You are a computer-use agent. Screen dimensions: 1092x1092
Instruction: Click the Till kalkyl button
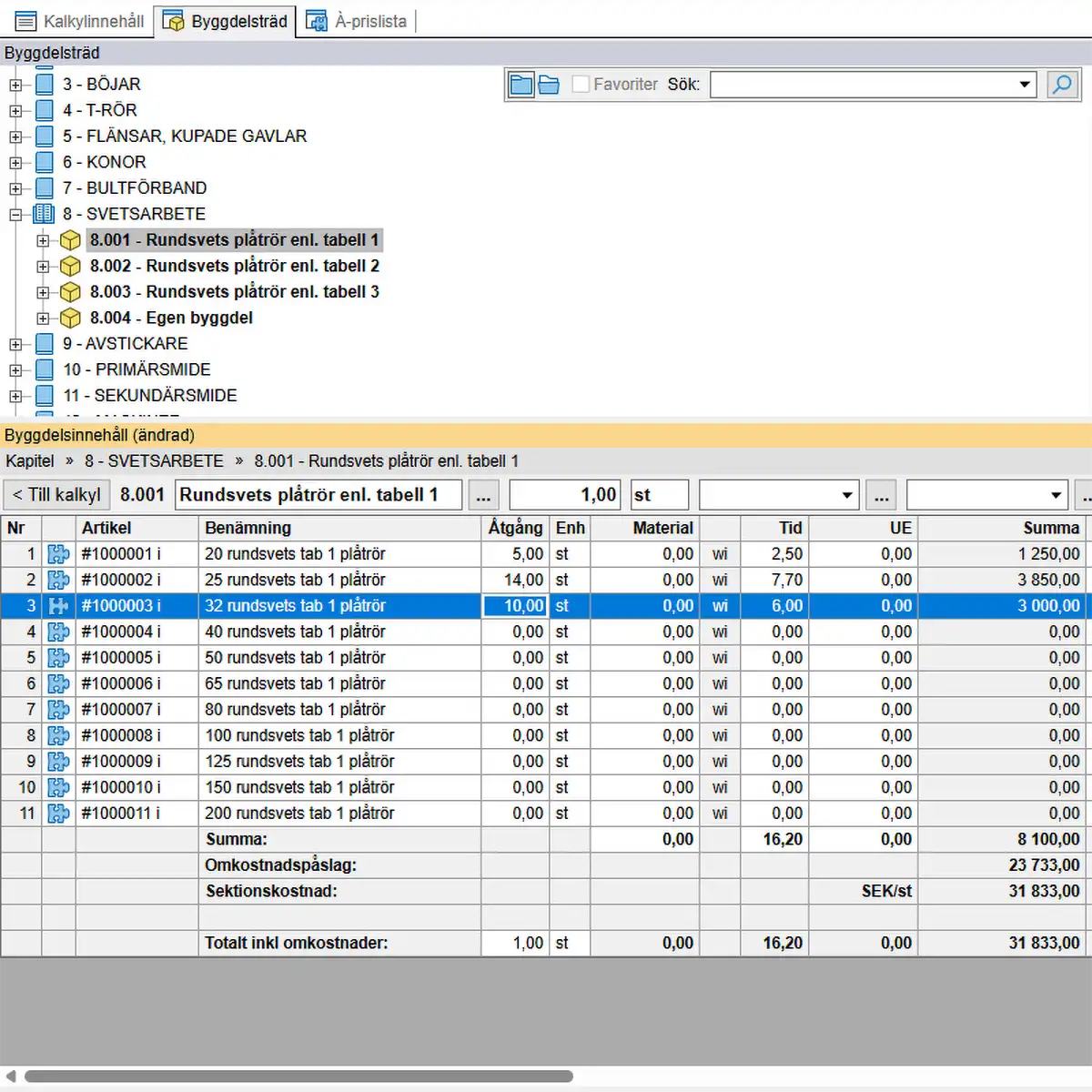pos(56,495)
